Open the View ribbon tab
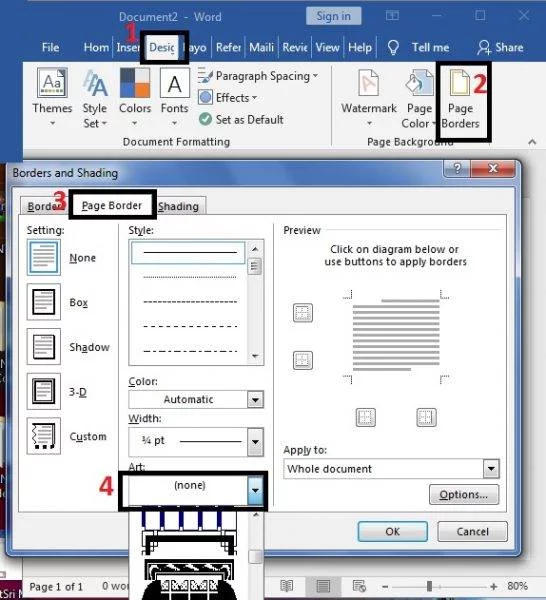 coord(328,47)
